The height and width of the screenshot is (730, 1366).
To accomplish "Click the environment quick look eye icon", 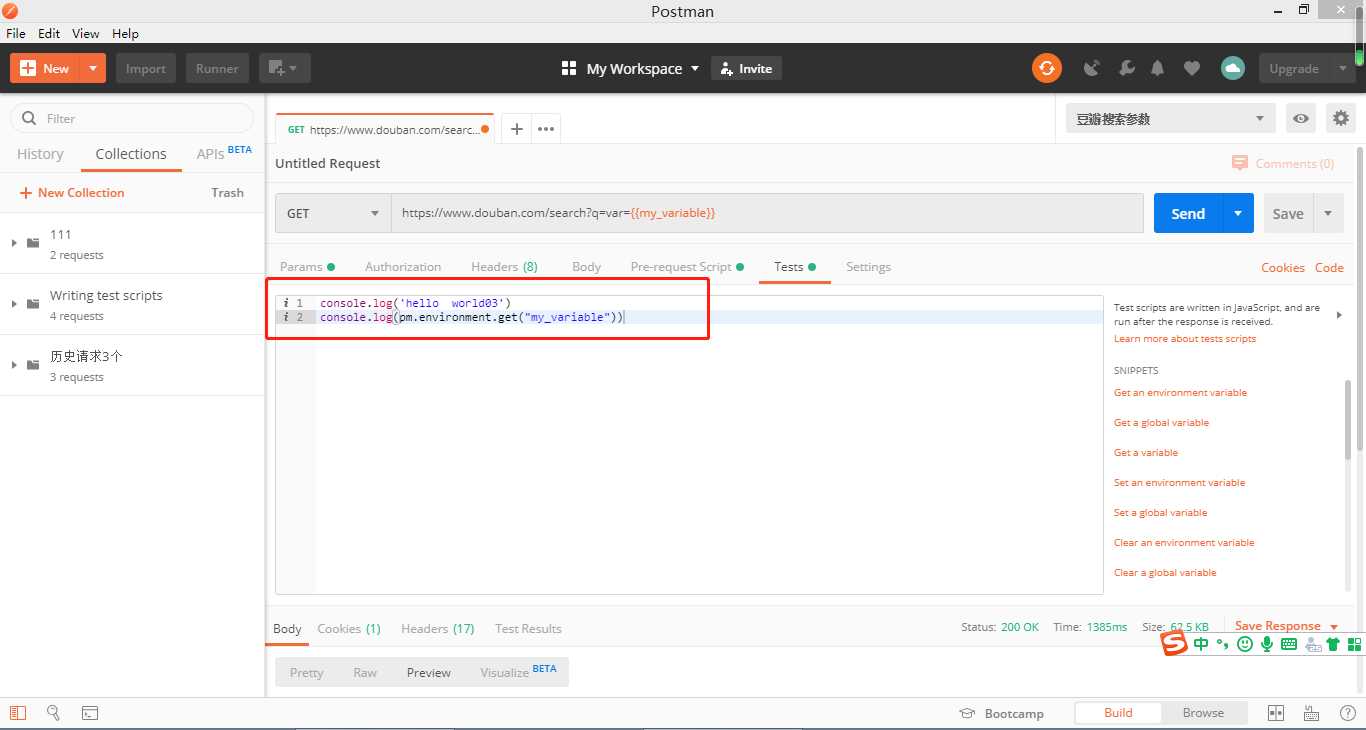I will [1300, 118].
